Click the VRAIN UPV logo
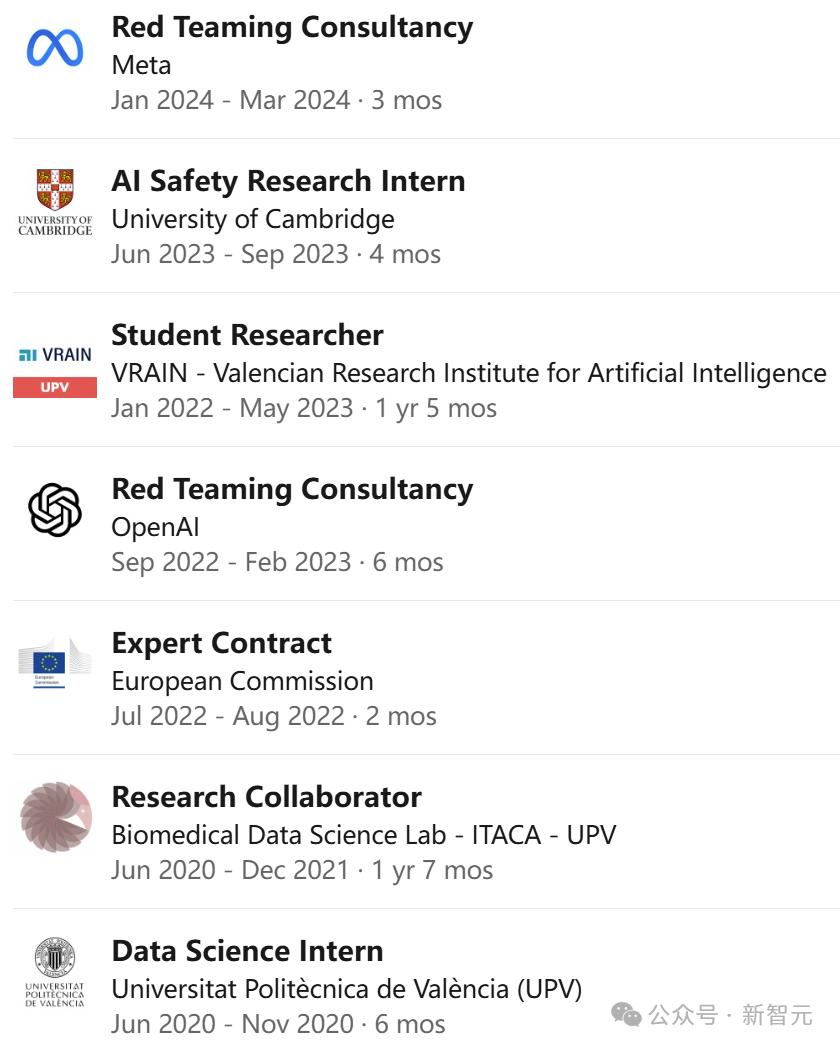 click(55, 371)
